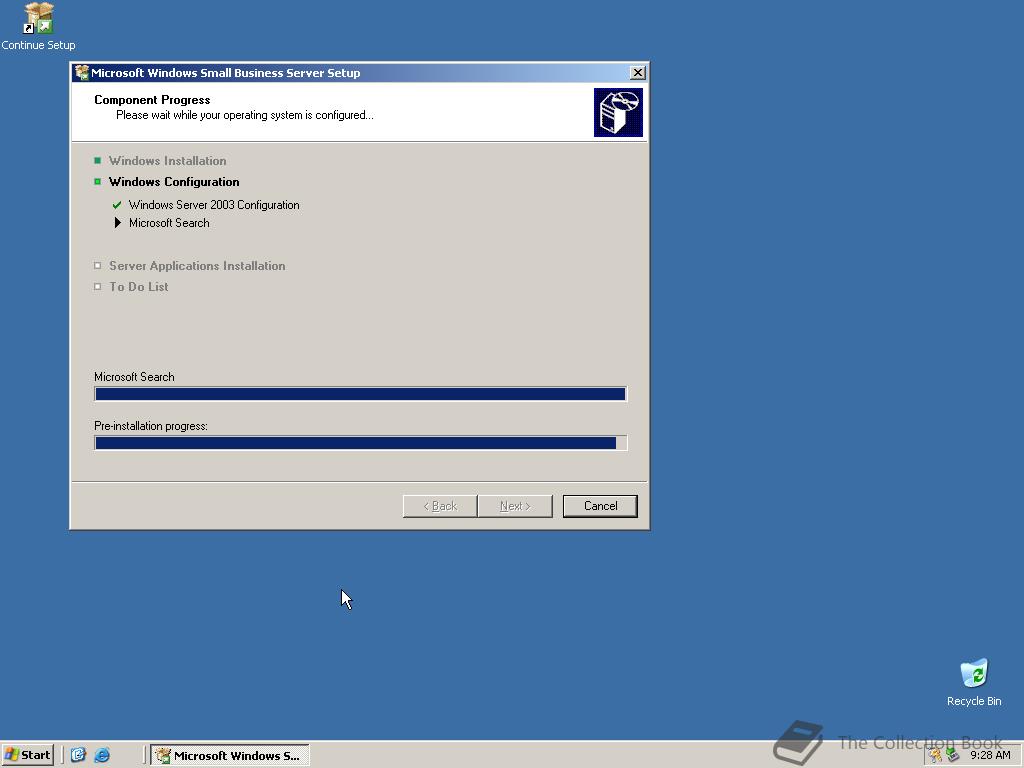Click the Microsoft Search progress bar
This screenshot has height=768, width=1024.
tap(360, 394)
